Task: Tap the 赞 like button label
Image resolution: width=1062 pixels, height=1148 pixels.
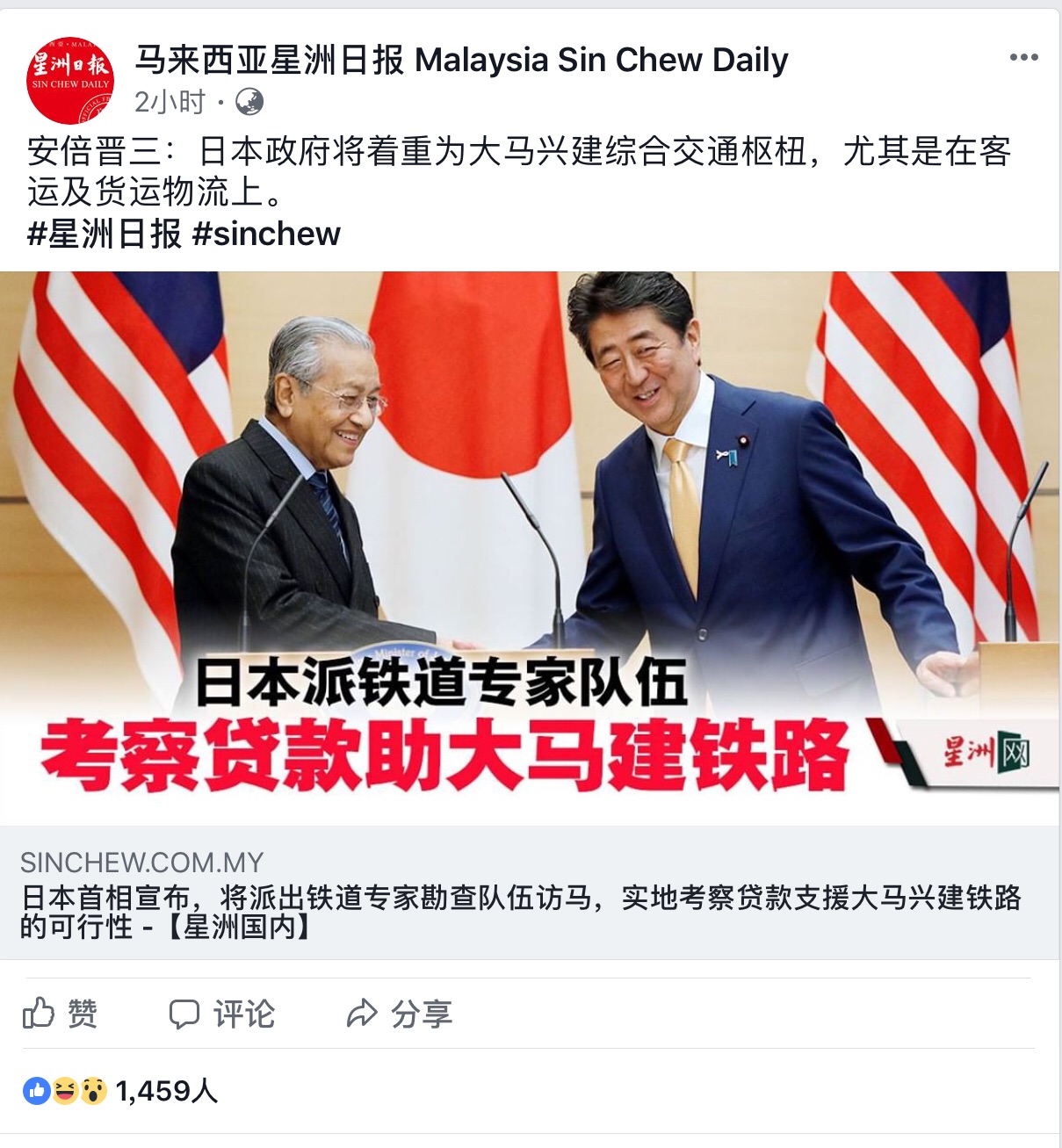Action: [x=83, y=1014]
